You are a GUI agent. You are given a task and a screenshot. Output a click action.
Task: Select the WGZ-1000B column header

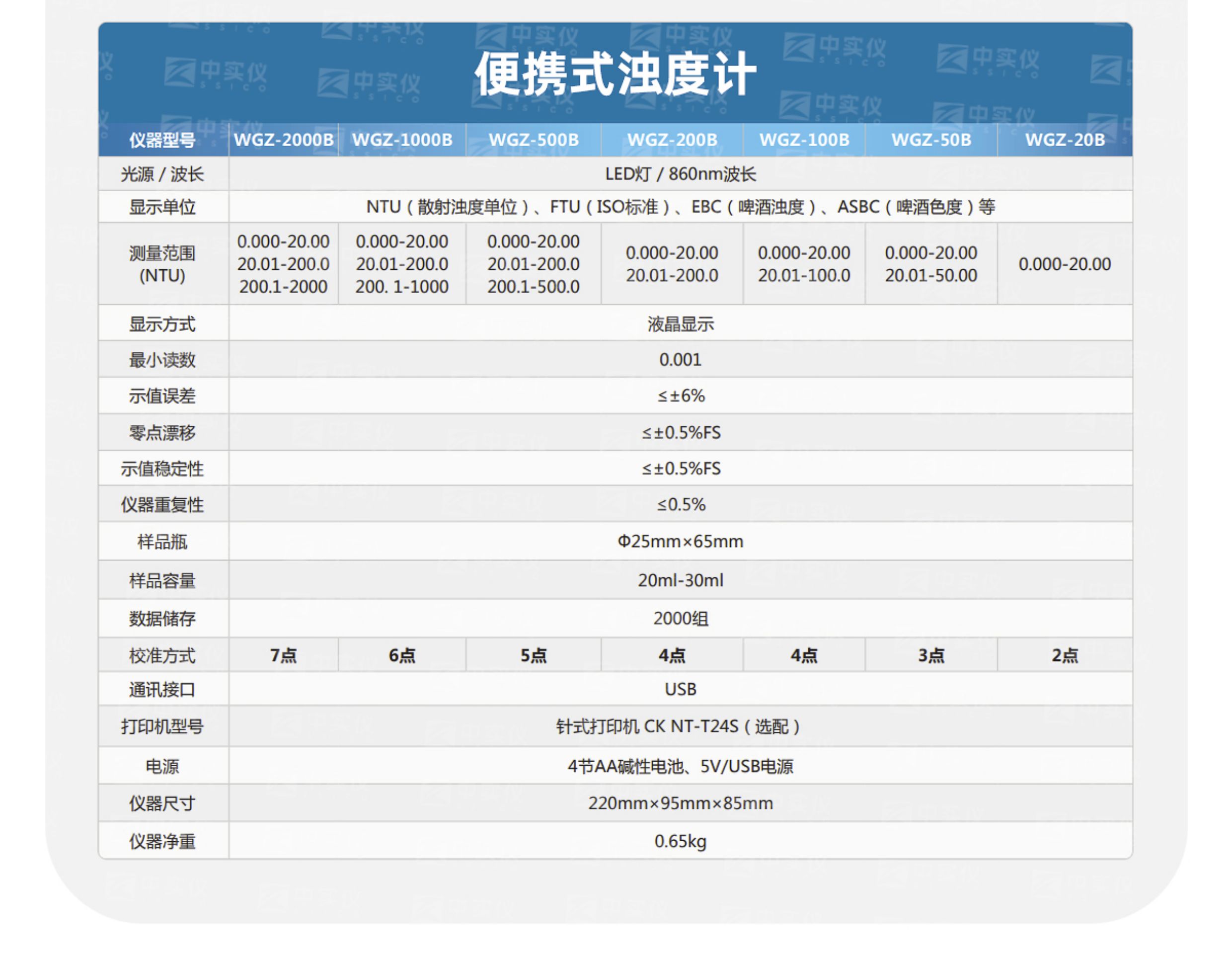[402, 140]
